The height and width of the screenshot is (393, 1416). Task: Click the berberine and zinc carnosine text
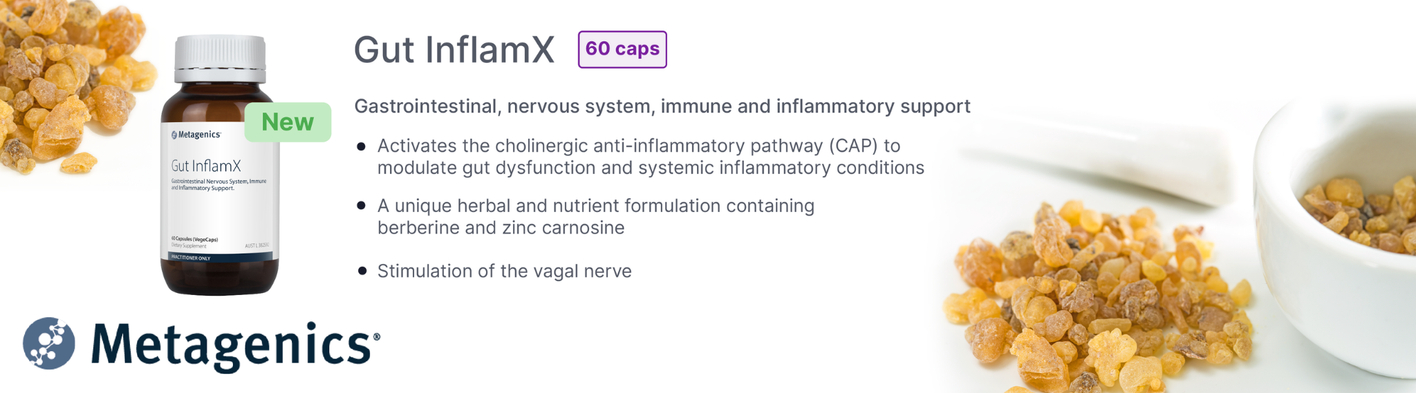501,228
